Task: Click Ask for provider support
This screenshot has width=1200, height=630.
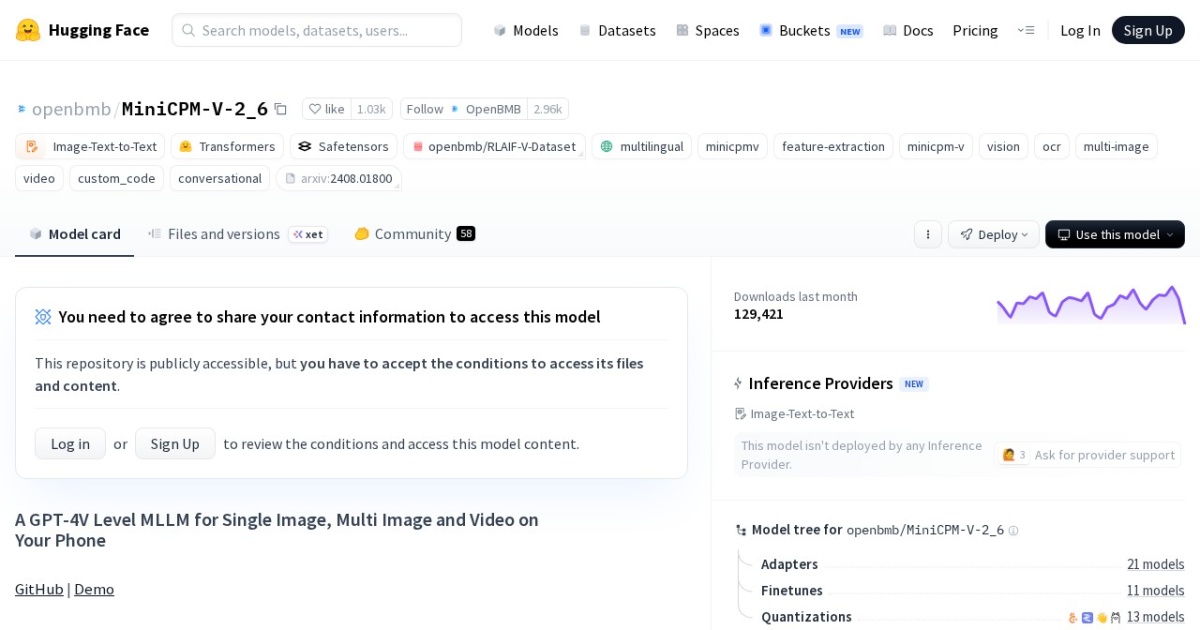Action: [1103, 454]
